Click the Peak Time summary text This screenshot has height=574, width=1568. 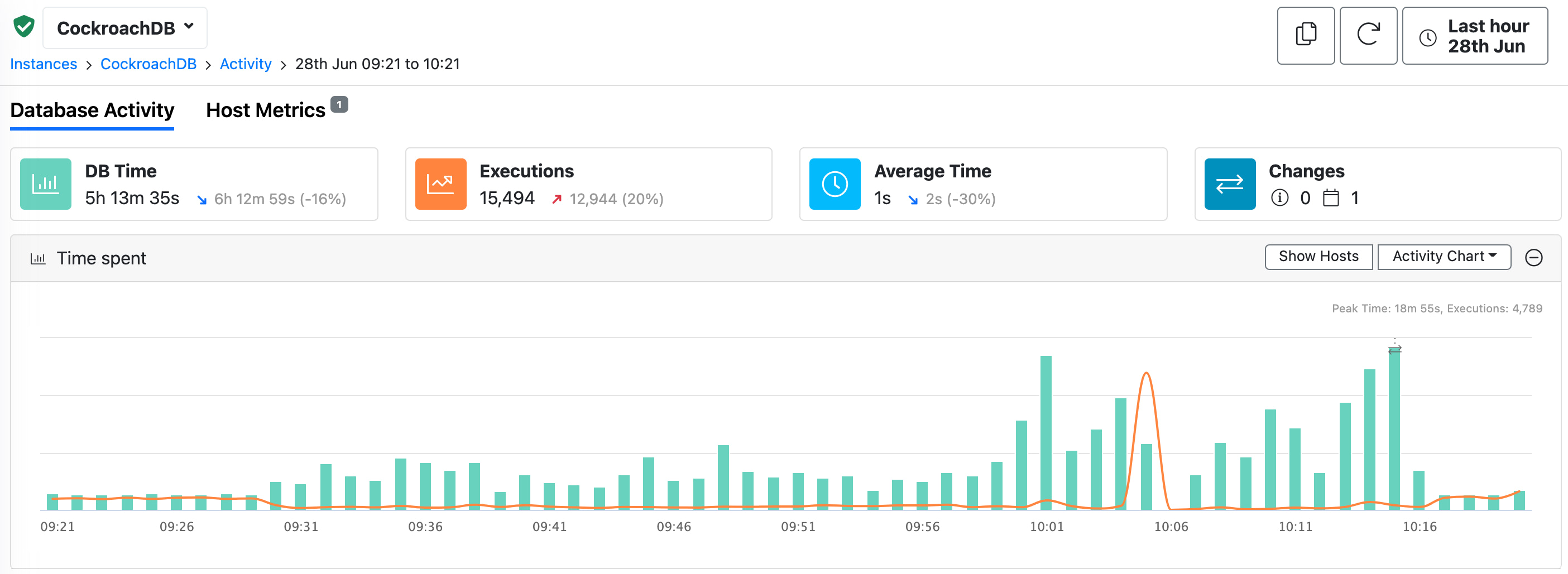[x=1436, y=308]
